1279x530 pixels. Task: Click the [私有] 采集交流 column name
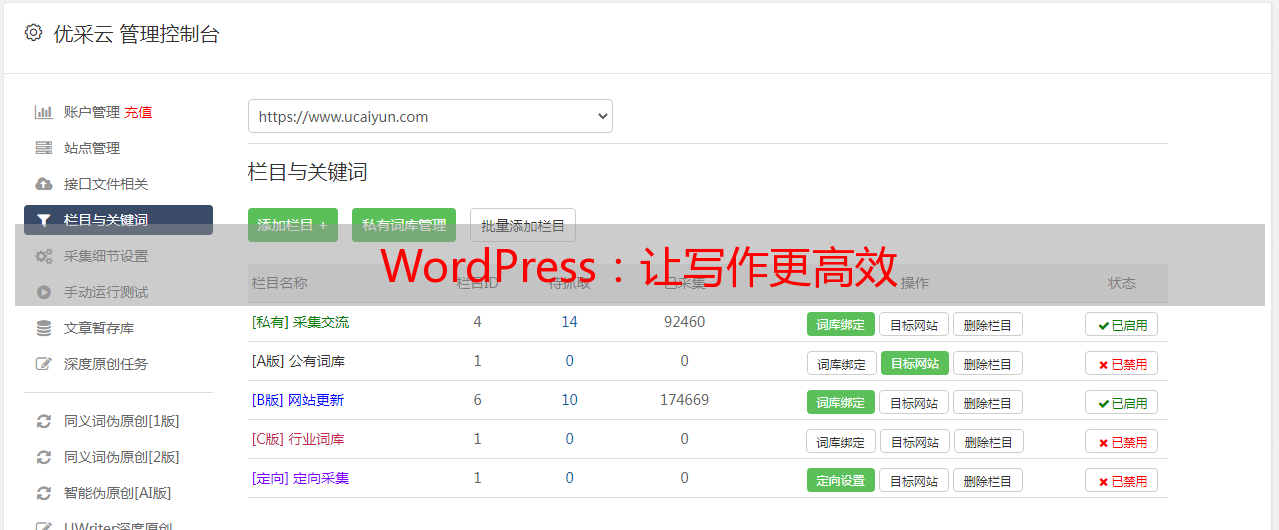pyautogui.click(x=301, y=322)
